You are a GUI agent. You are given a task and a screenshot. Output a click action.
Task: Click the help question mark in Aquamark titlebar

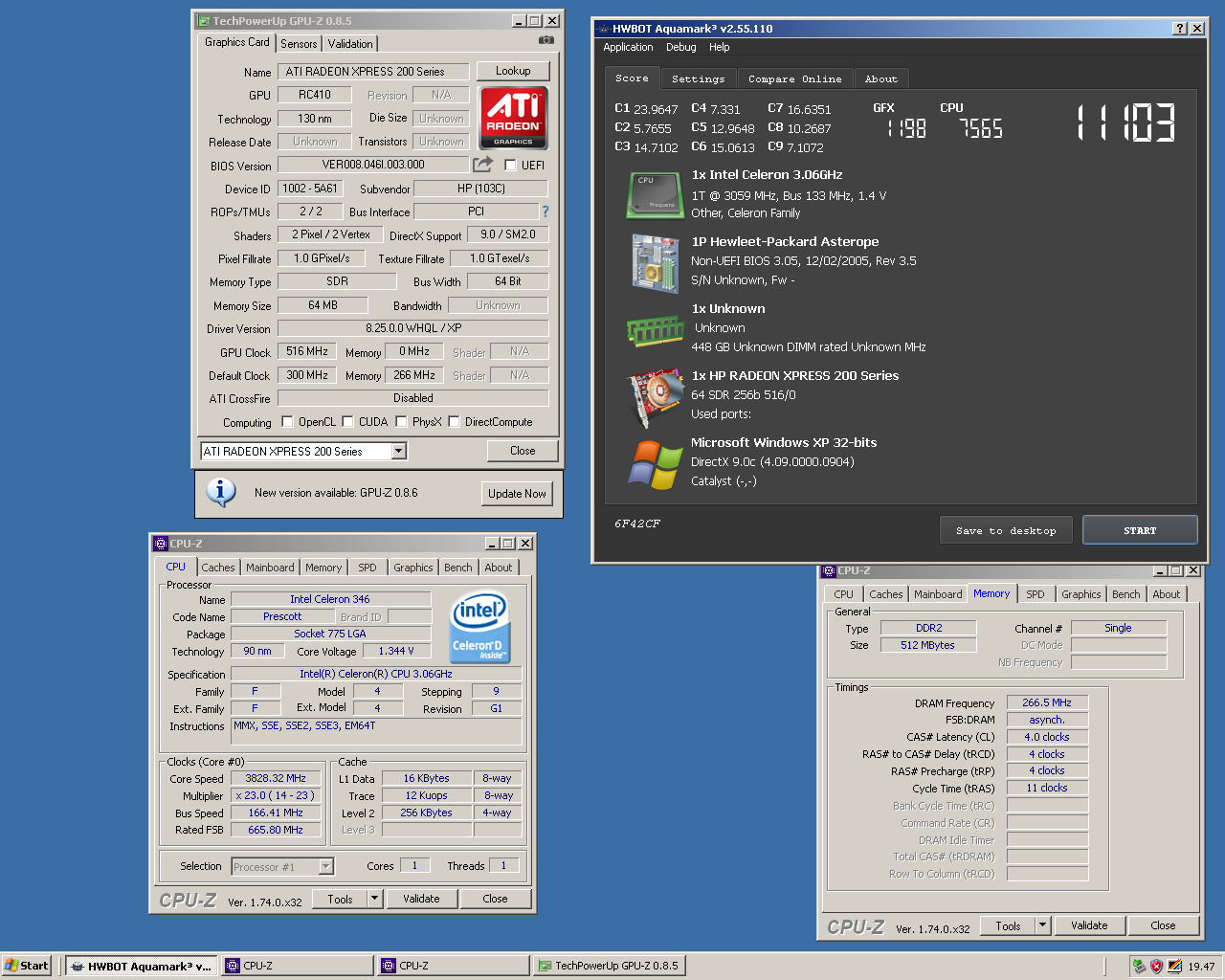(x=1180, y=29)
